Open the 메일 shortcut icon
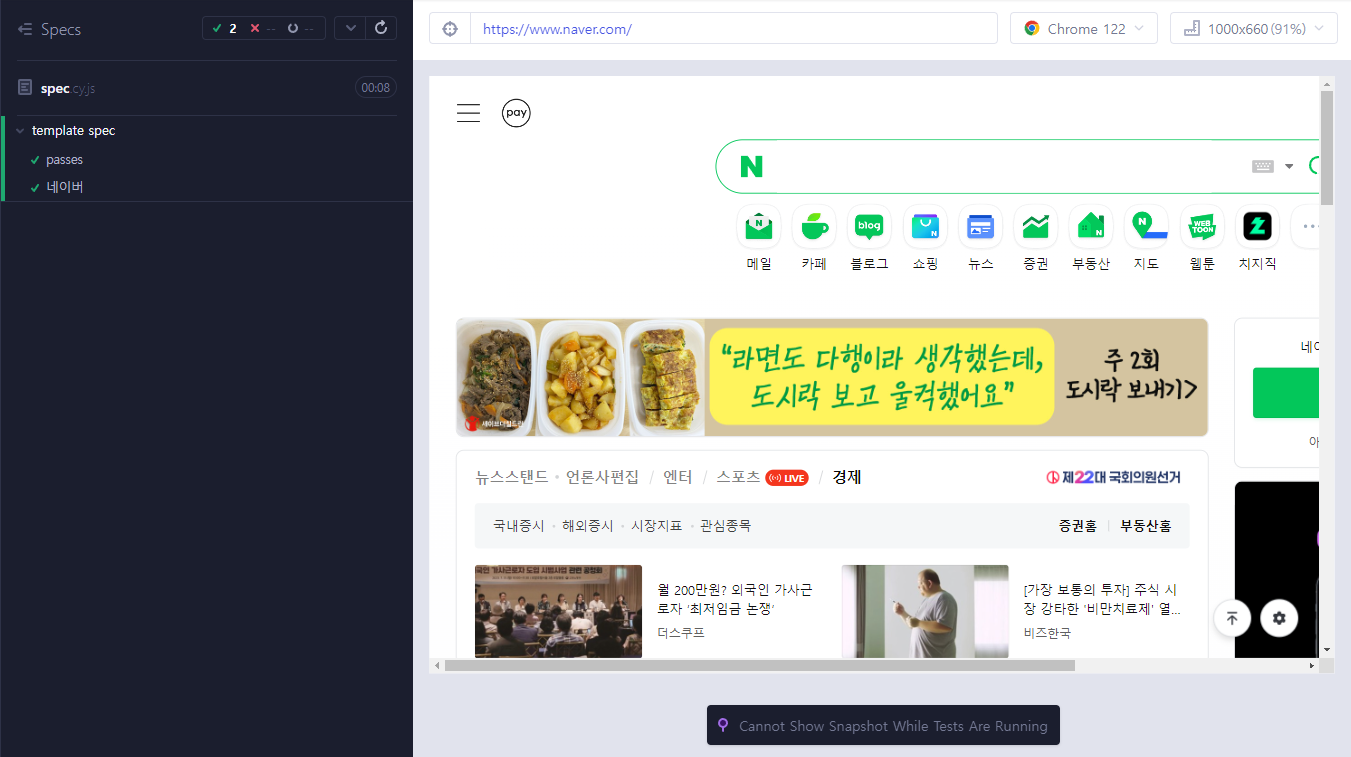 coord(759,227)
